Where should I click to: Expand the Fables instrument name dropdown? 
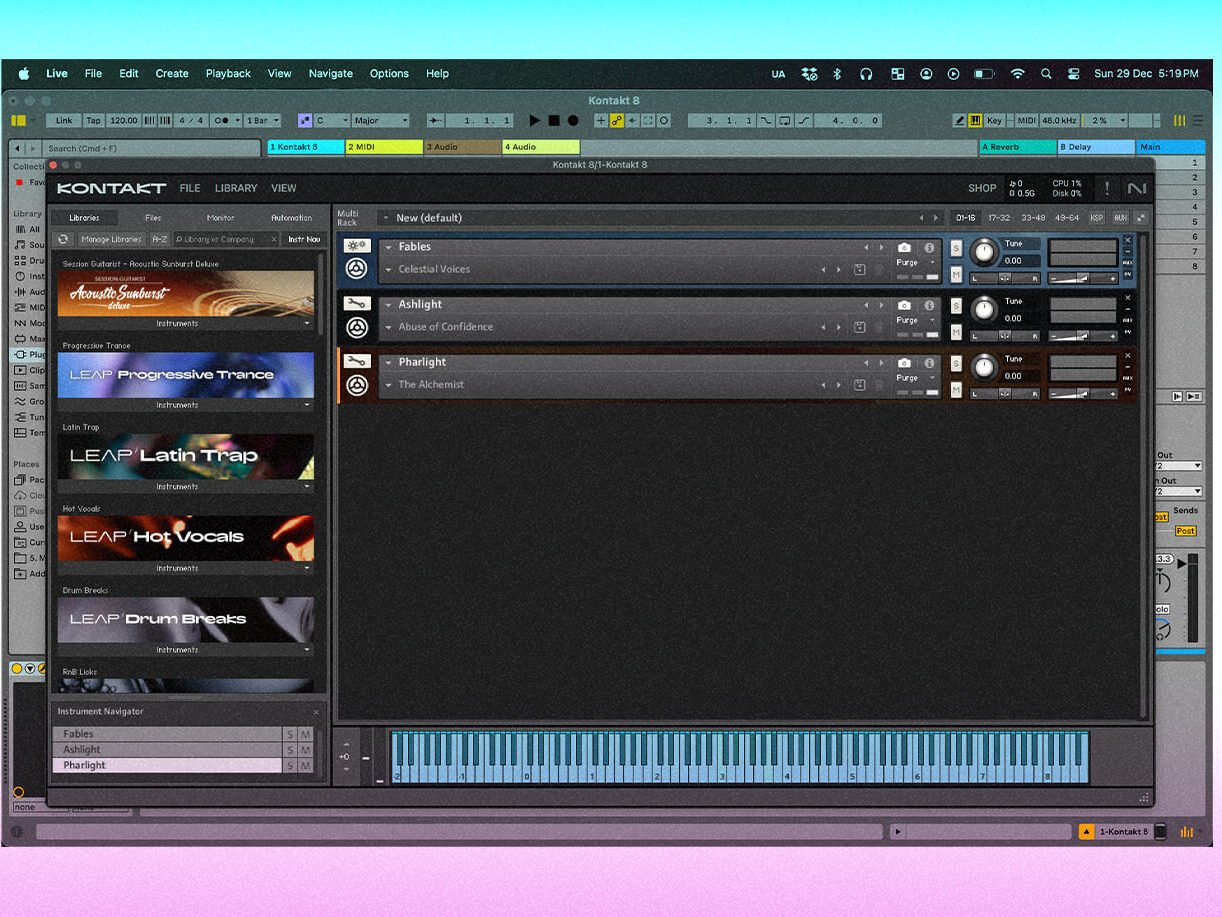(389, 247)
